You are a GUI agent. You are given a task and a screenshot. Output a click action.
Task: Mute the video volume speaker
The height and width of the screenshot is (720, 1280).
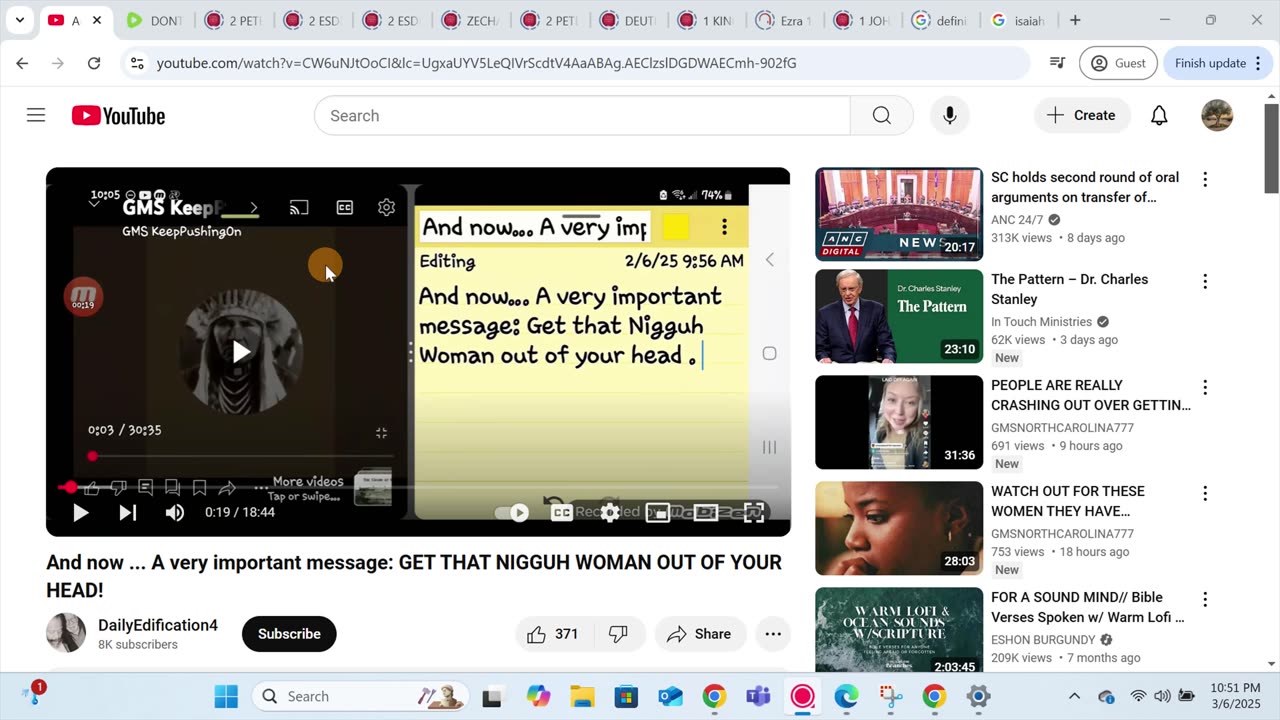pyautogui.click(x=175, y=512)
